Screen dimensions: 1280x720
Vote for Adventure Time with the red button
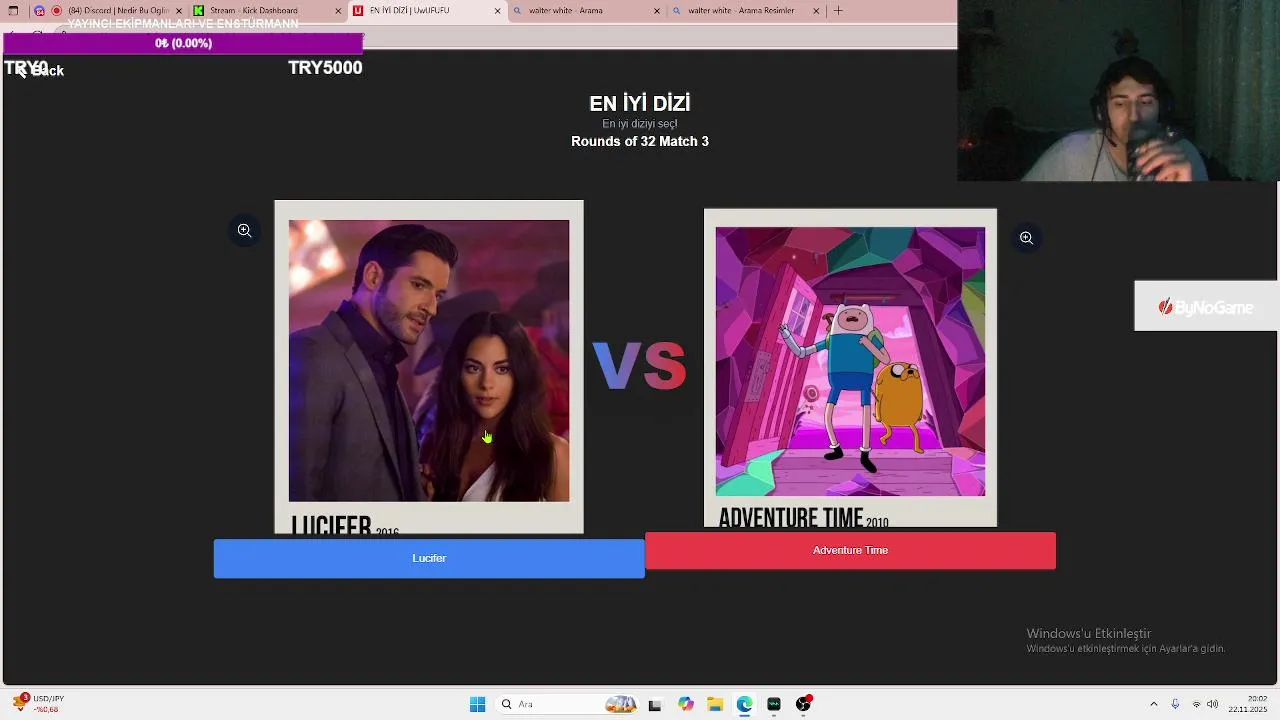pyautogui.click(x=850, y=550)
